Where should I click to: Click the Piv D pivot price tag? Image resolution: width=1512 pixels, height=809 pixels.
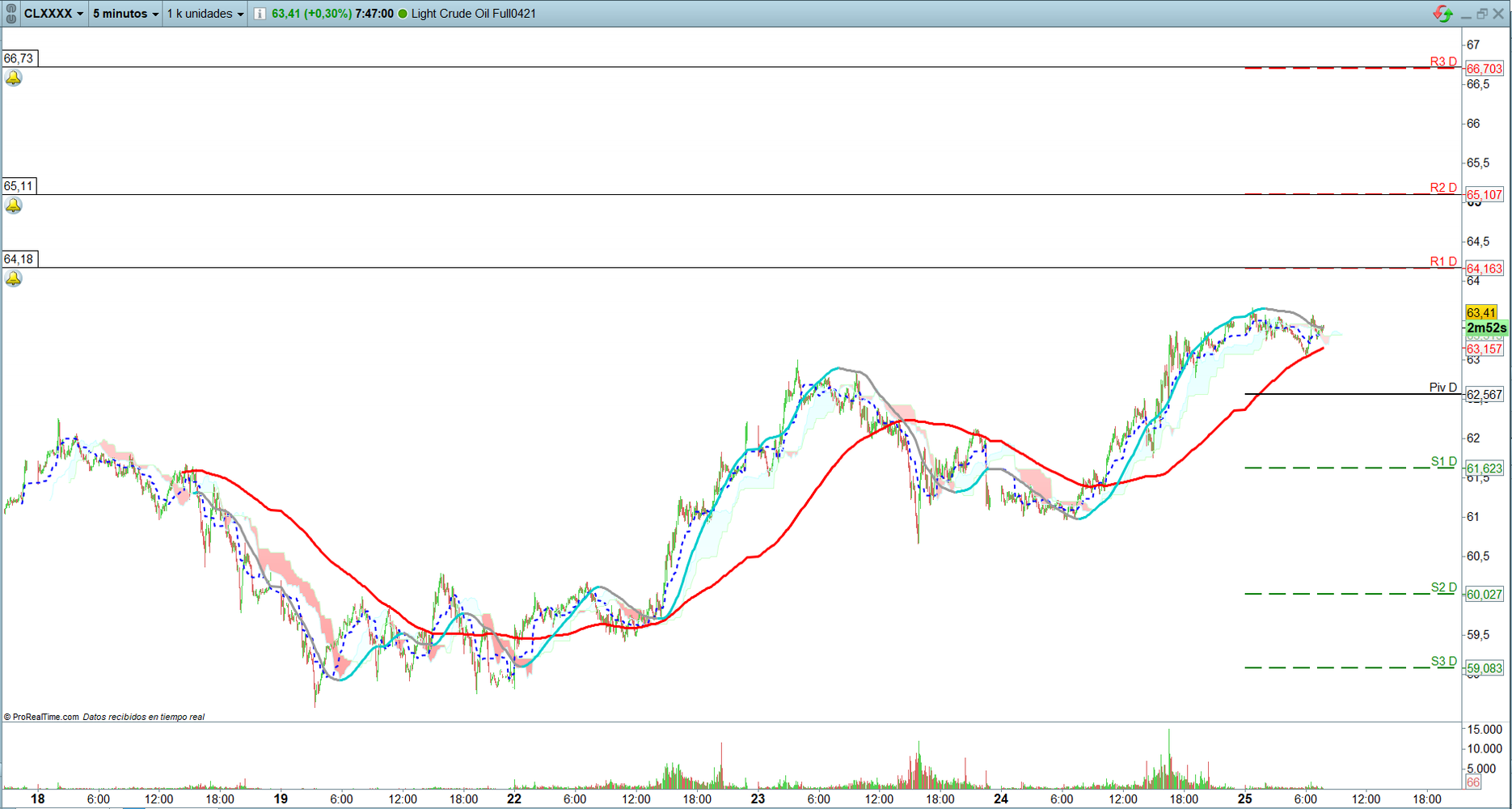1485,395
